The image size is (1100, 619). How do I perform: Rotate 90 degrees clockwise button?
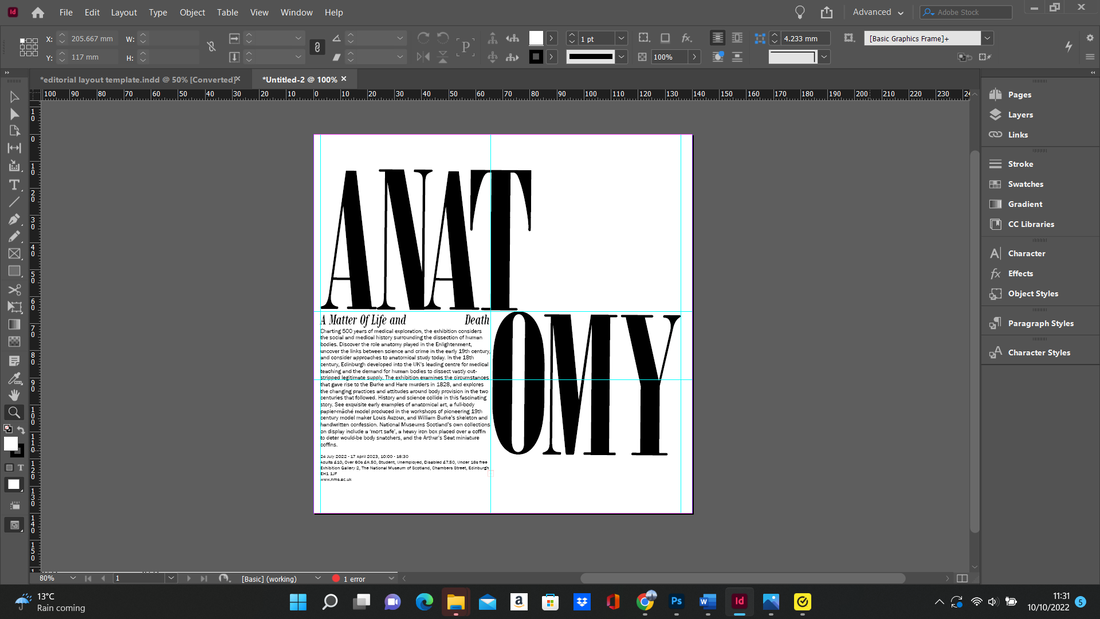[423, 38]
